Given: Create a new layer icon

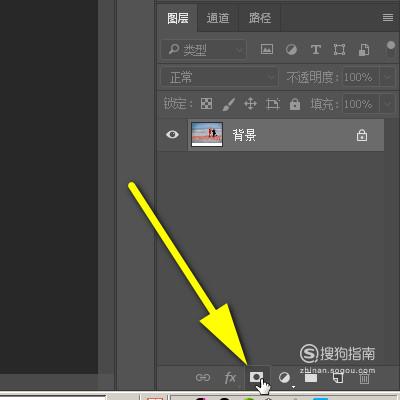Looking at the screenshot, I should click(338, 378).
